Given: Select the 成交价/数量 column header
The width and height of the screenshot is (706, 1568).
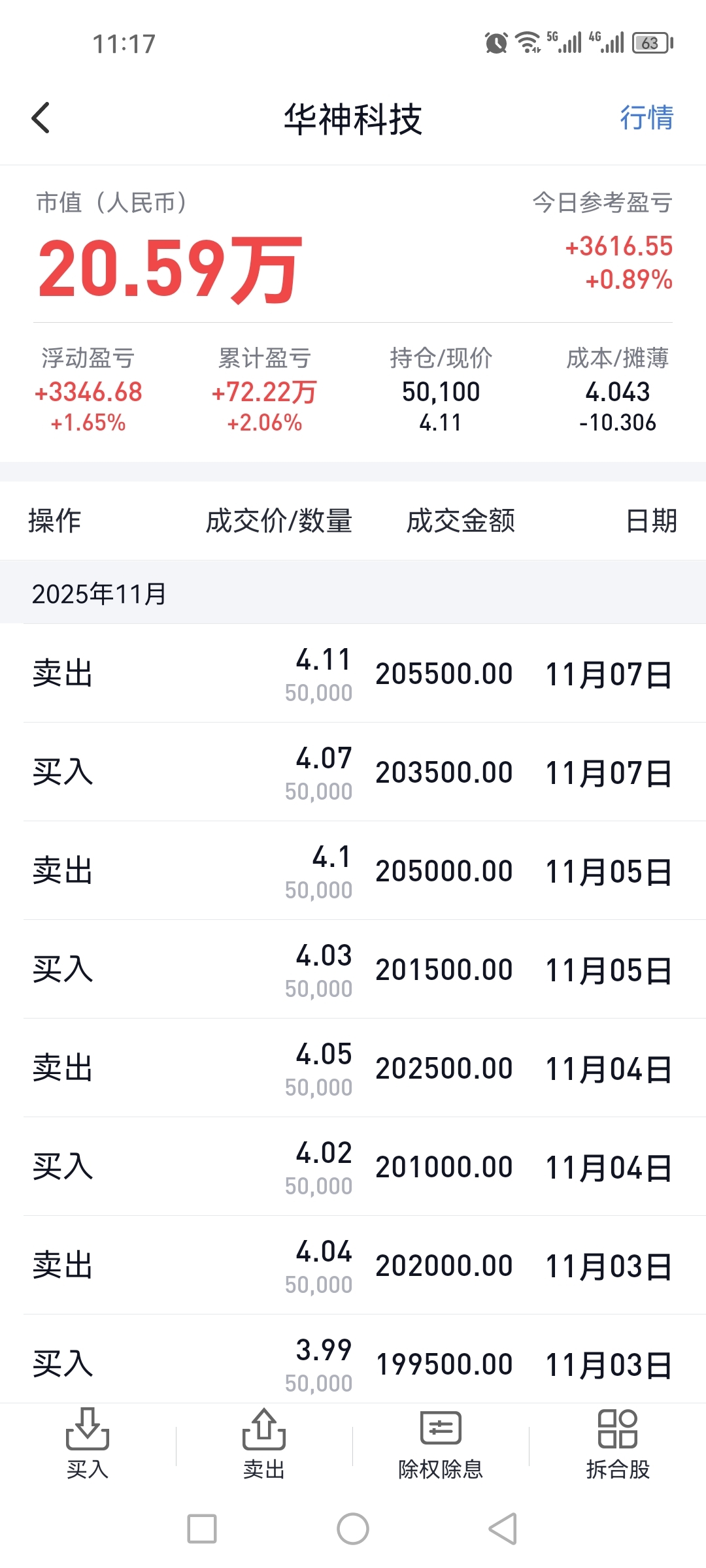Looking at the screenshot, I should (x=279, y=521).
